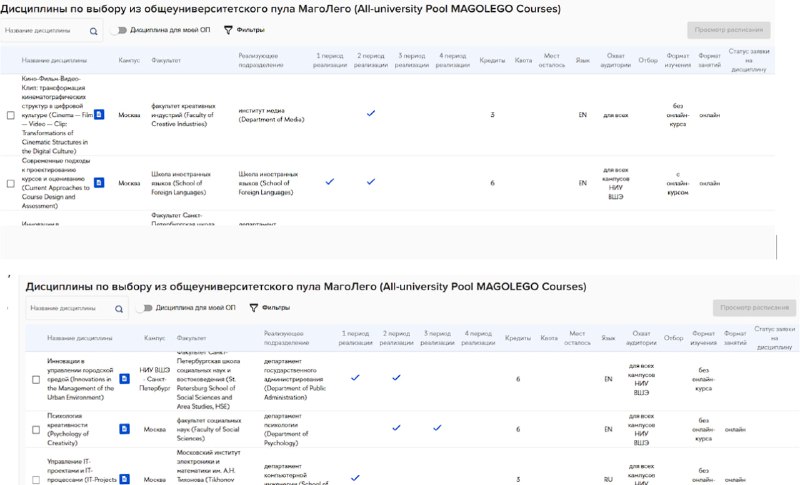Click the 'Кредиты' column header in the upper table
Image resolution: width=800 pixels, height=485 pixels.
coord(492,60)
